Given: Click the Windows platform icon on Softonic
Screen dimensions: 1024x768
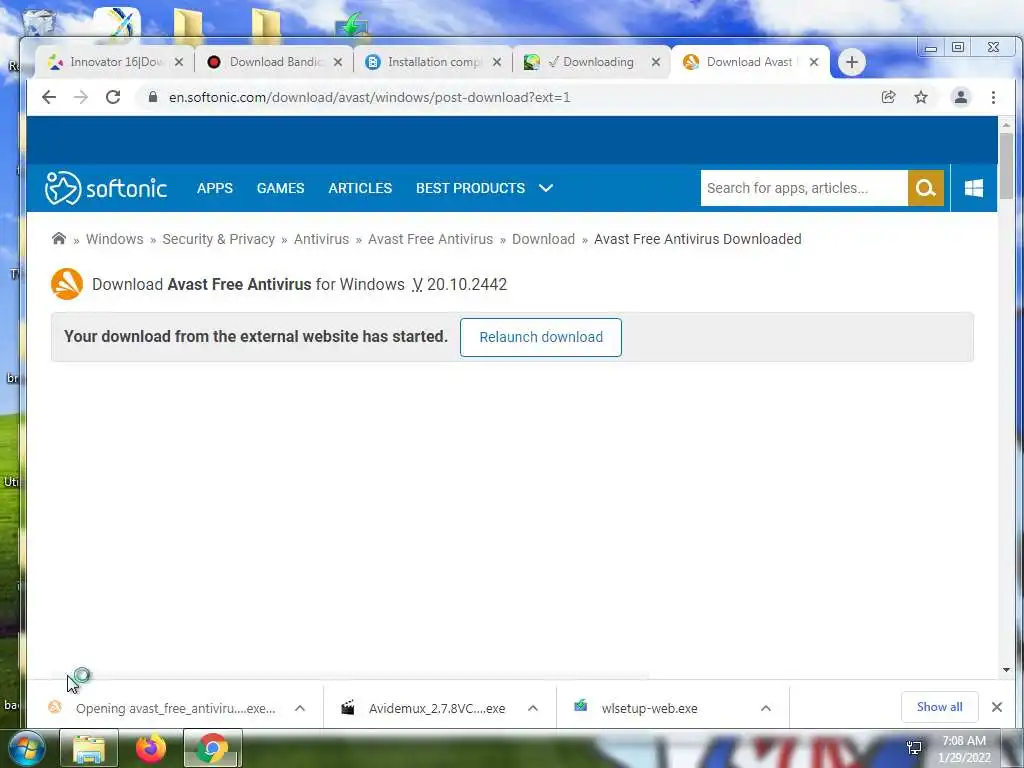Looking at the screenshot, I should tap(974, 188).
